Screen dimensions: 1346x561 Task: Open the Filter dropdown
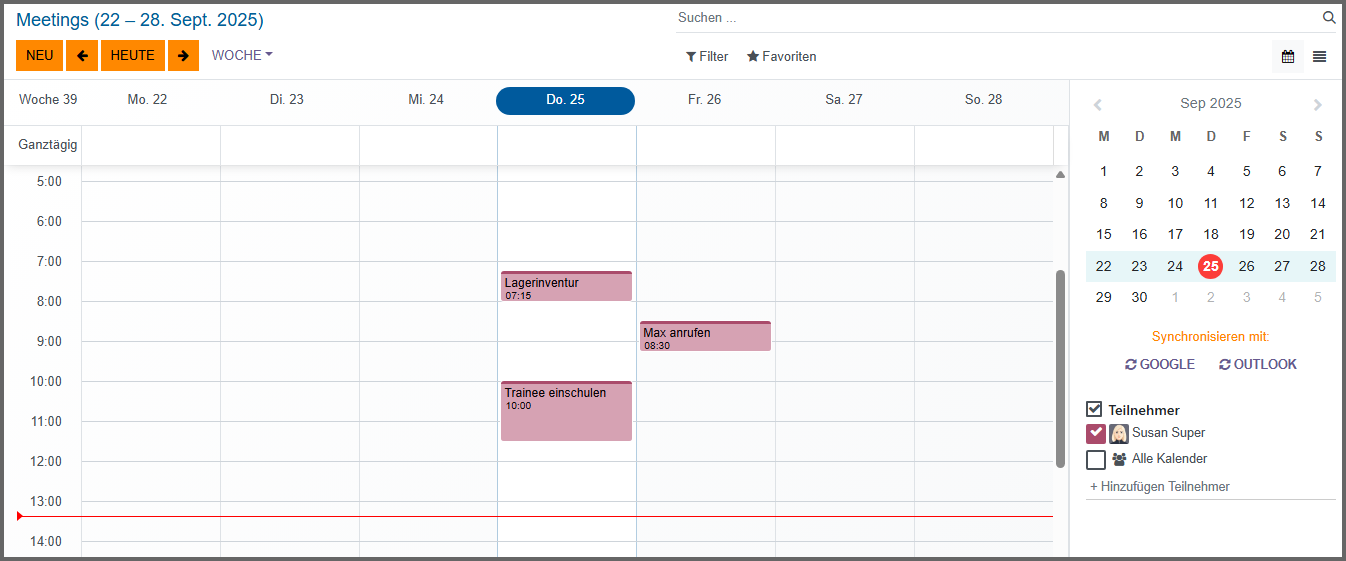coord(707,57)
